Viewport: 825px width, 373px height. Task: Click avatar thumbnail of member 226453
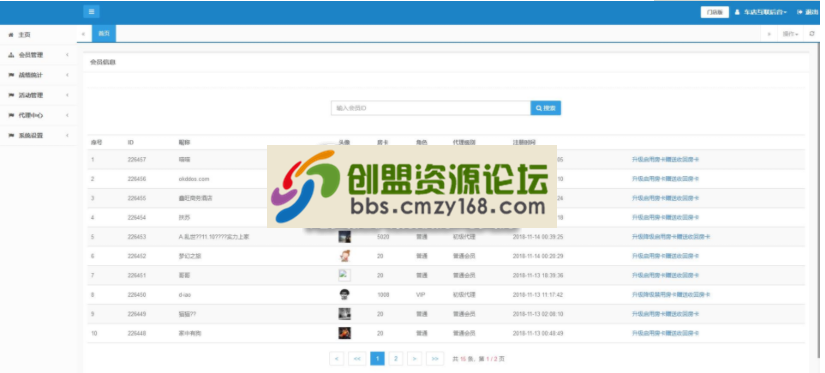[345, 237]
